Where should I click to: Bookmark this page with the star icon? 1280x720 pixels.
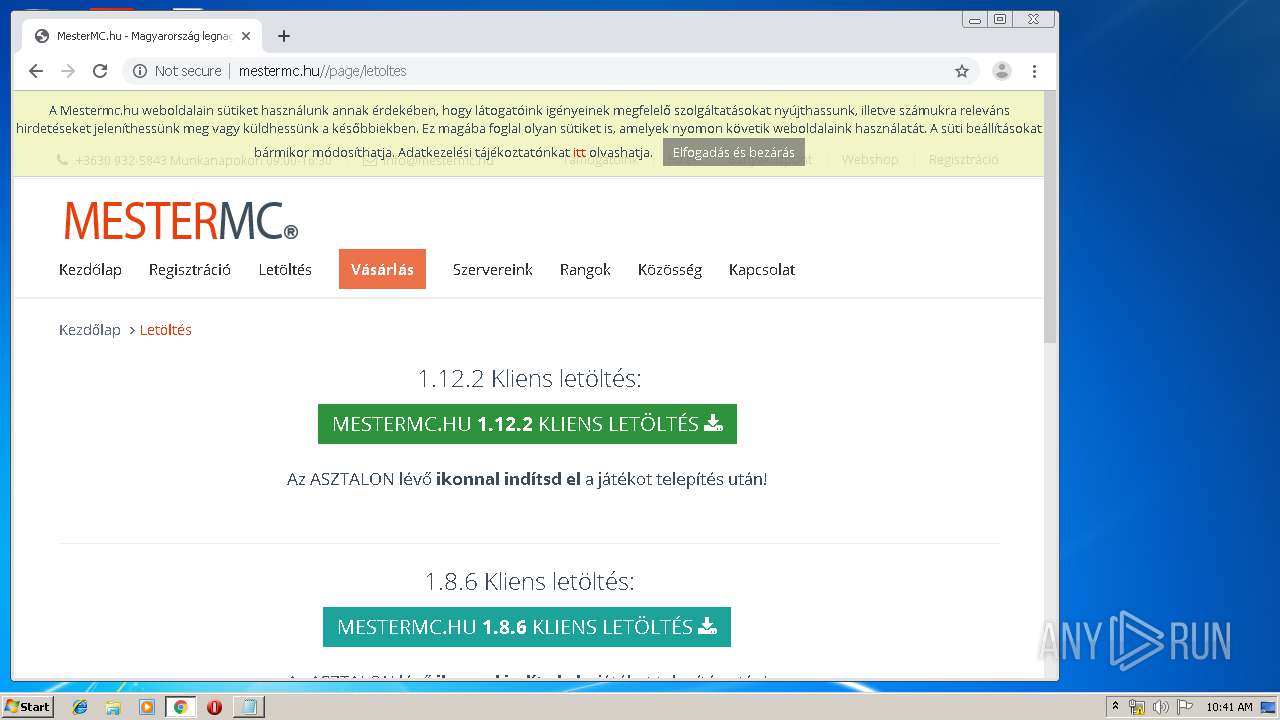point(962,71)
